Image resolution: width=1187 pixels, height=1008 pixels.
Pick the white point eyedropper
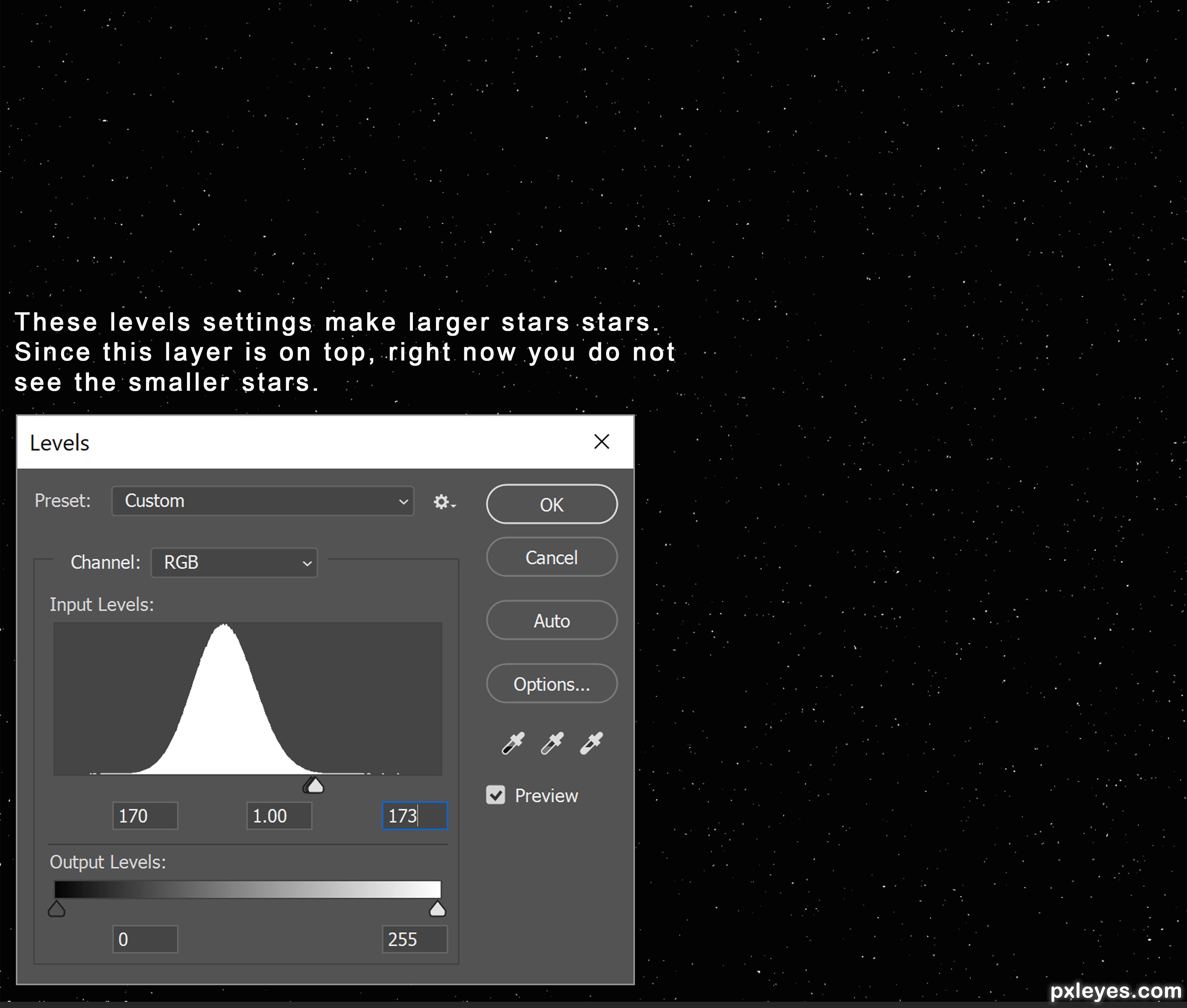coord(591,743)
